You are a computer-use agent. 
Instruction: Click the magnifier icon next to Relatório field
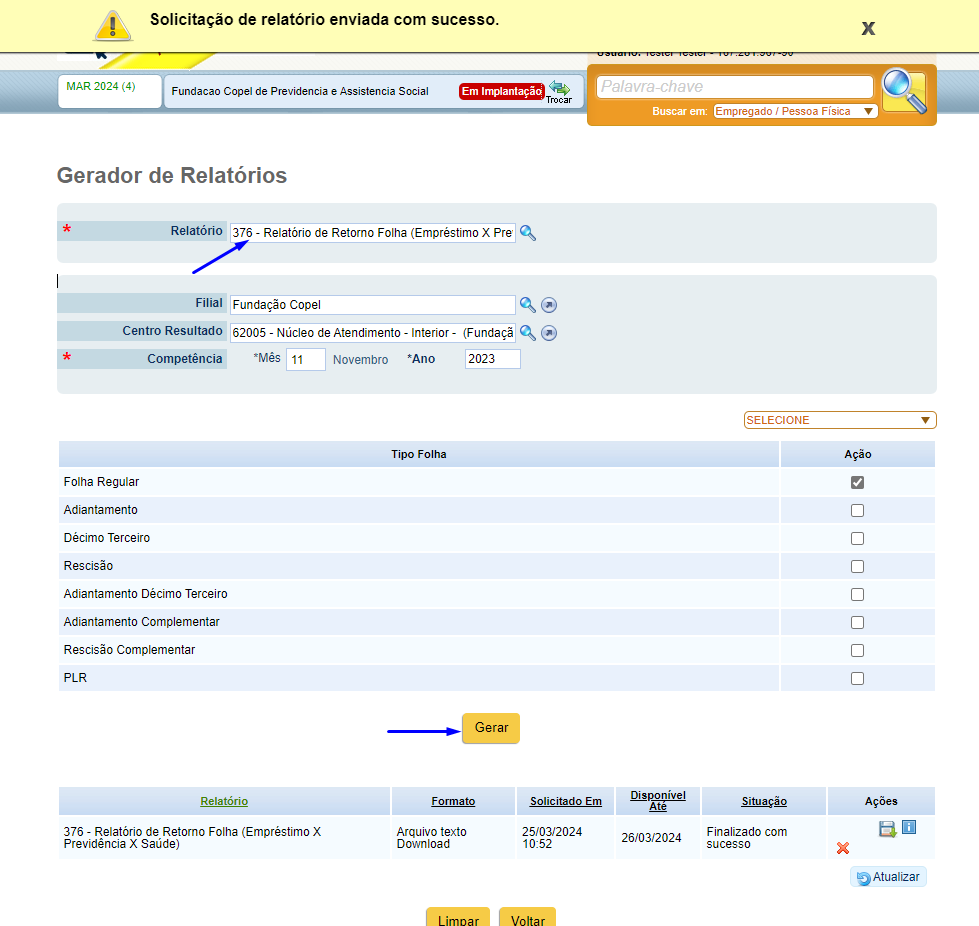point(528,233)
